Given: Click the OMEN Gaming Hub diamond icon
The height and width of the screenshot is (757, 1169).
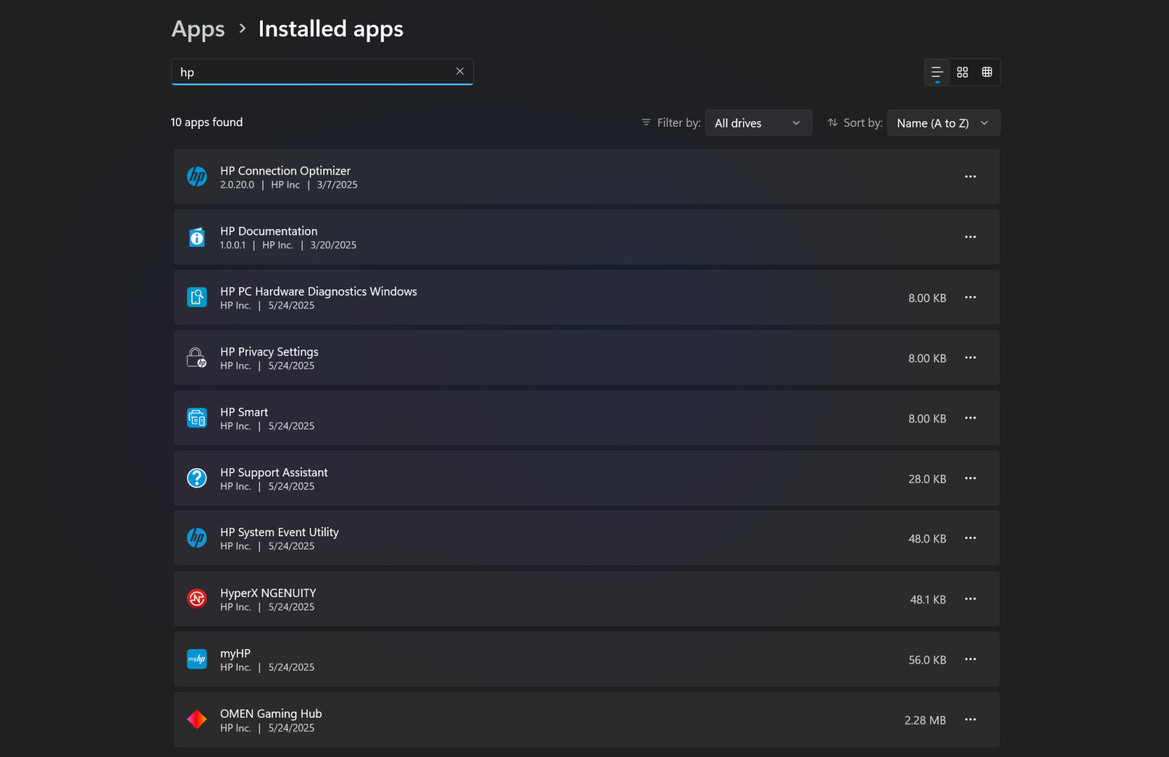Looking at the screenshot, I should 197,720.
